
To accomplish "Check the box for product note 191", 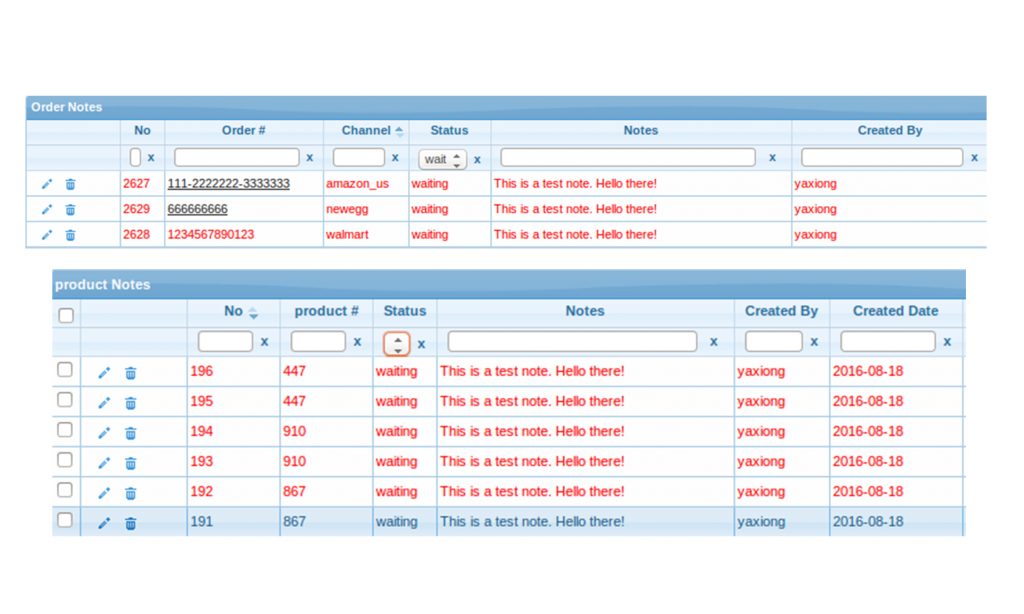I will [x=65, y=520].
